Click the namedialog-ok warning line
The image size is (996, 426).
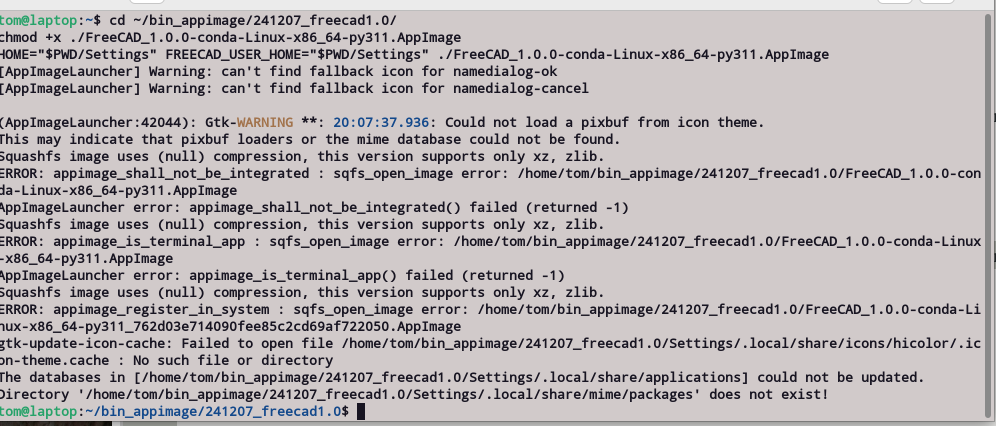click(281, 72)
